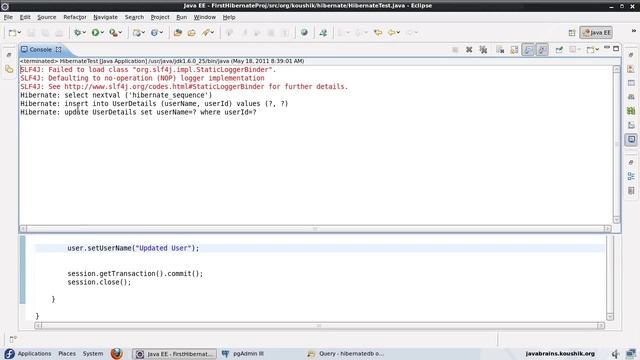Viewport: 640px width, 360px height.
Task: Launch Firefox from the taskbar
Action: pos(117,353)
